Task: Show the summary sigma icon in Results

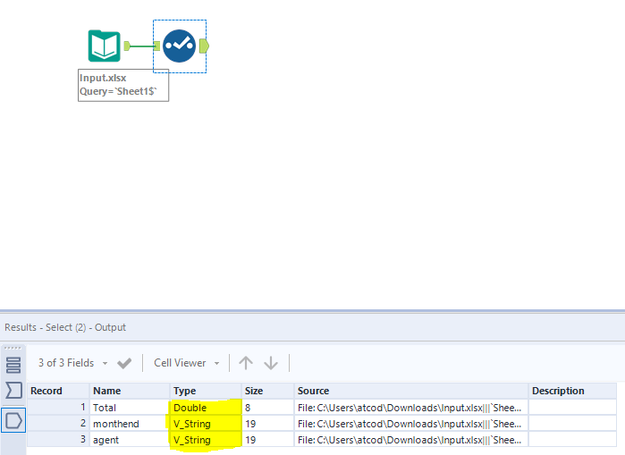Action: pyautogui.click(x=14, y=390)
